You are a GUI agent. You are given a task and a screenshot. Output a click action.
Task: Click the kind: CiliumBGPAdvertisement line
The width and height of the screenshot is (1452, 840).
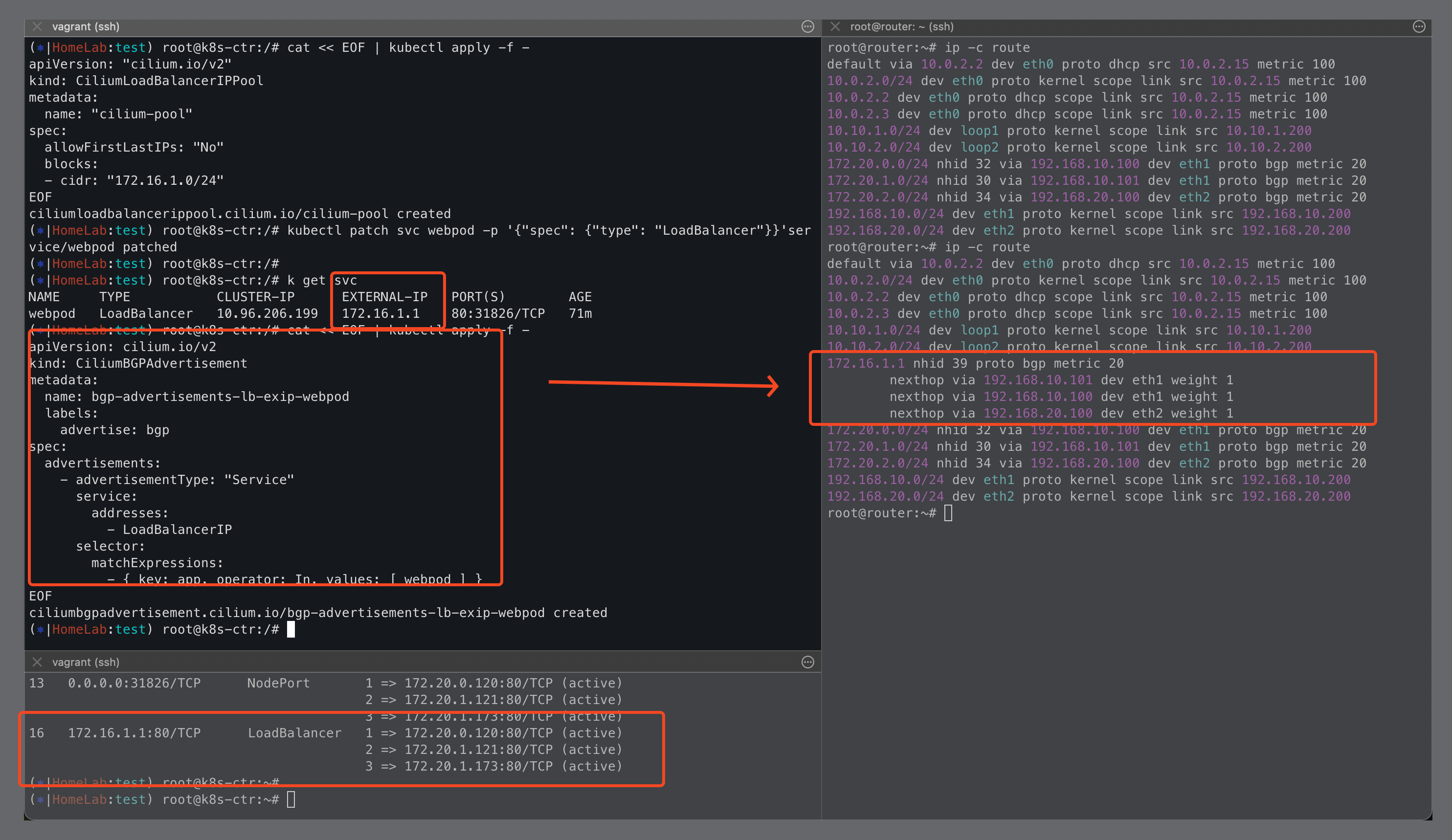coord(138,364)
